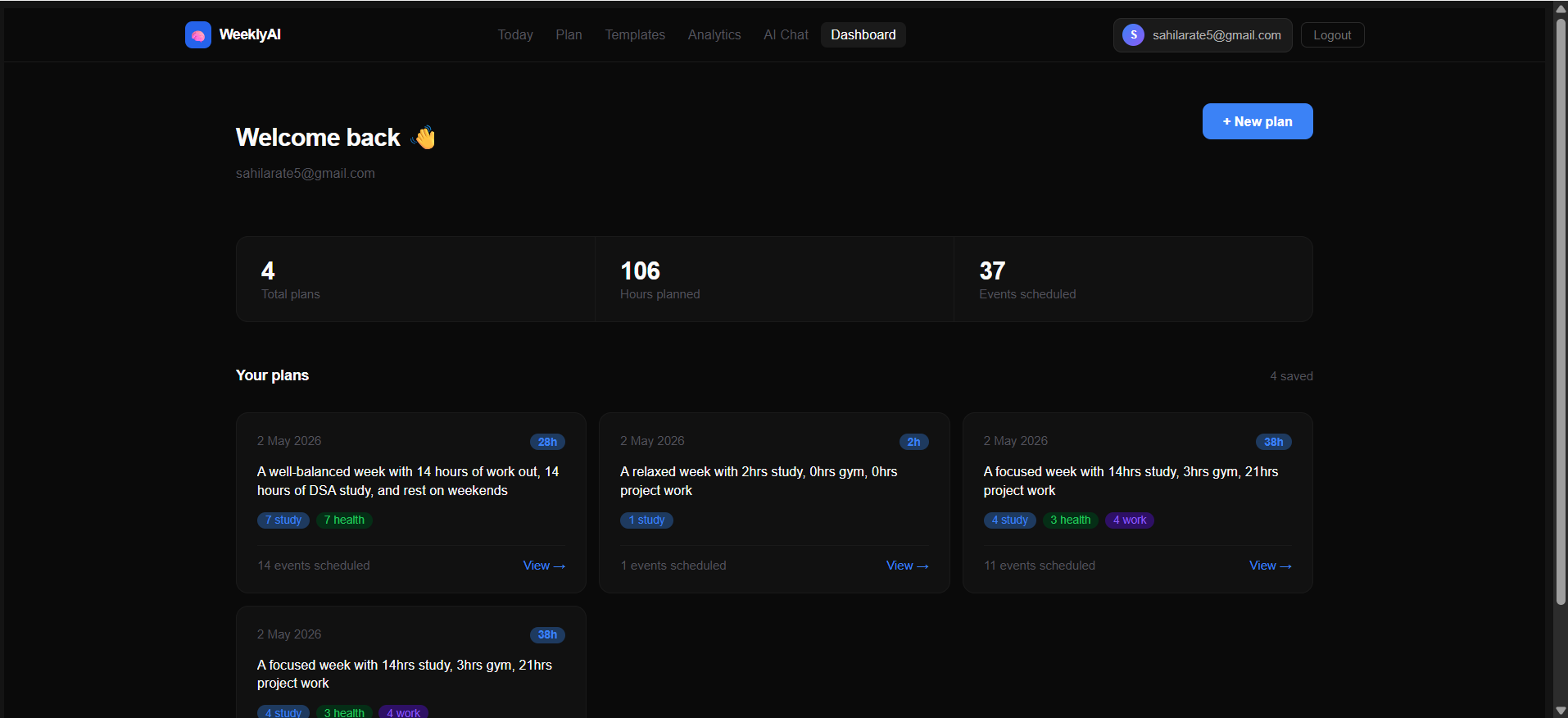
Task: Click the 2h hours badge
Action: click(913, 442)
